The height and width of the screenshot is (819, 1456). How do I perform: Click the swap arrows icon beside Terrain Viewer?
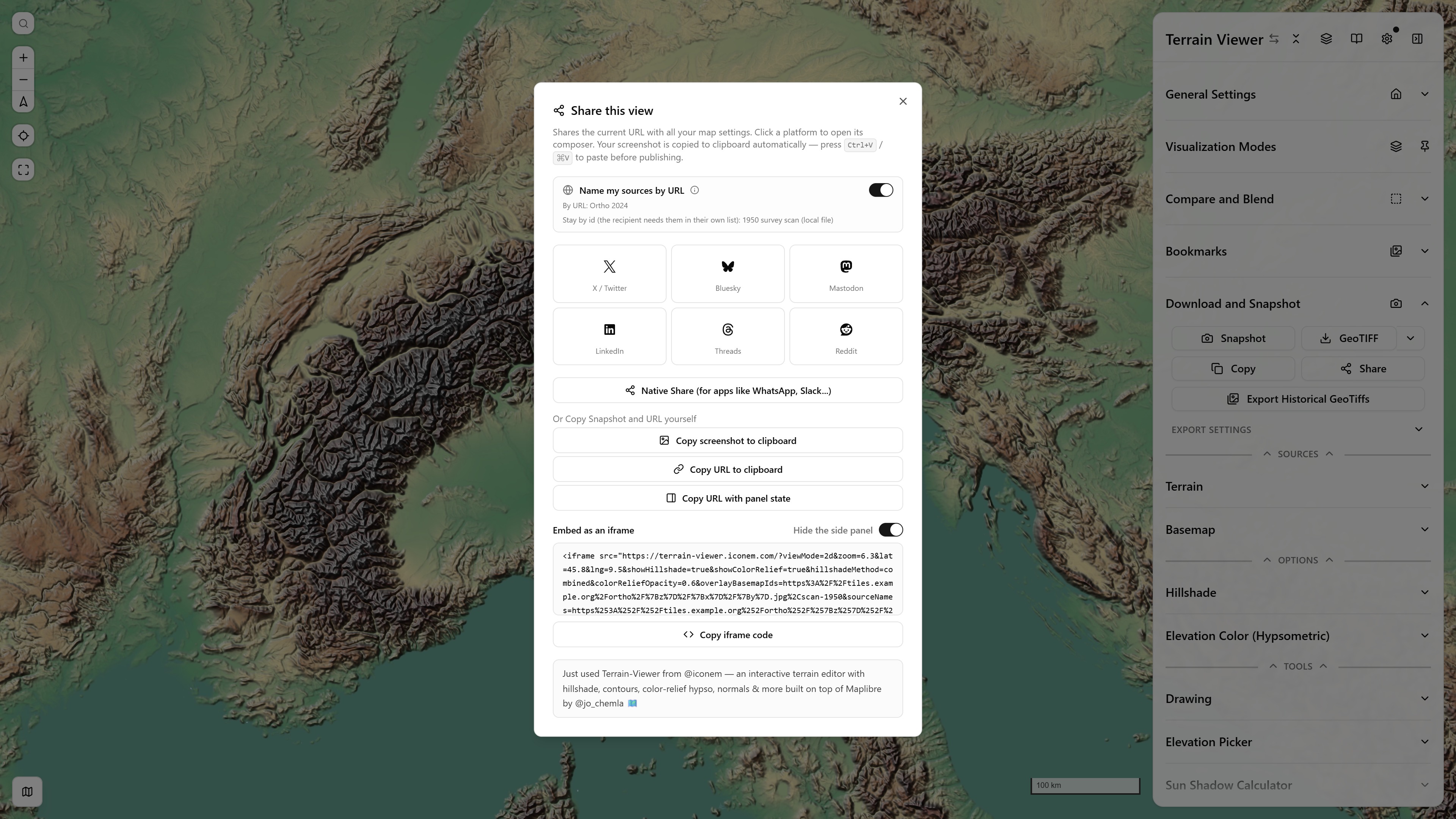pos(1274,39)
